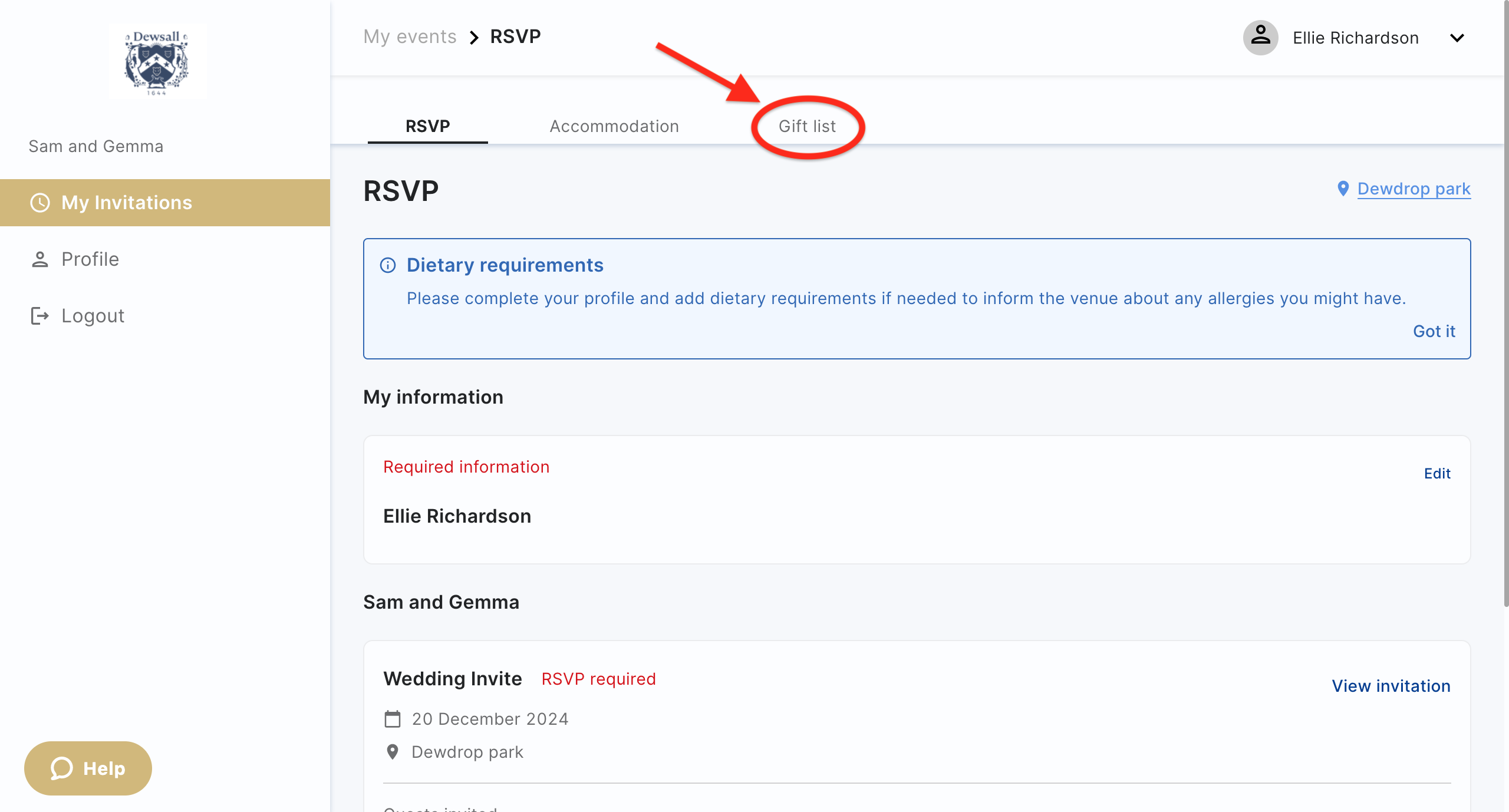Screen dimensions: 1509x812
Task: Open the View invitation link
Action: (1391, 686)
